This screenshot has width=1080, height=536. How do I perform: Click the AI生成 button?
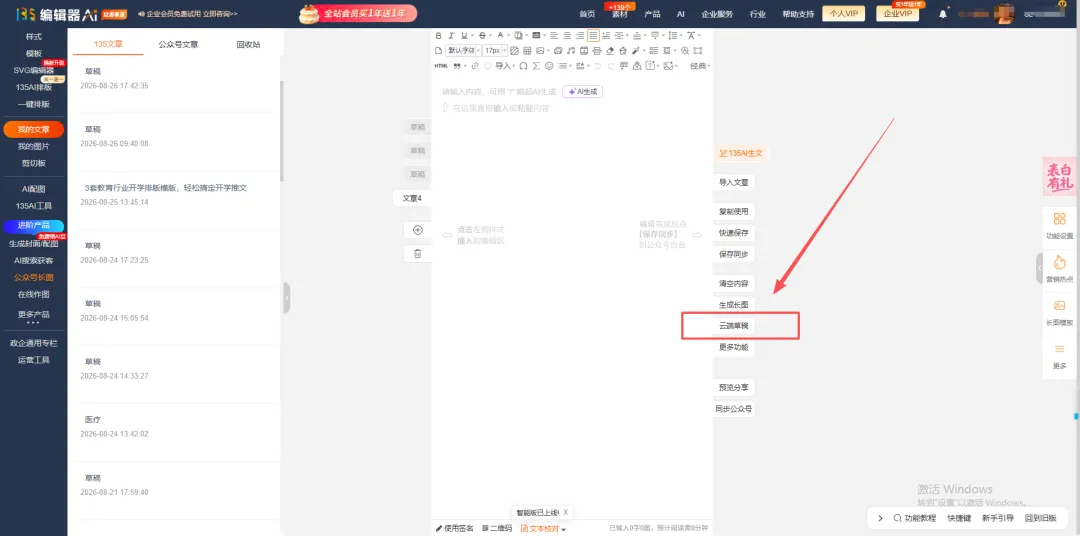click(x=583, y=92)
